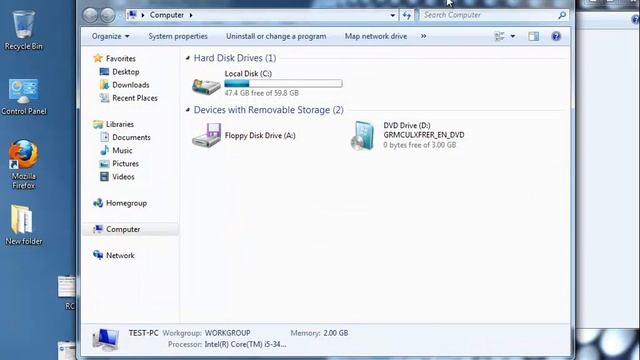Click the Libraries icon in sidebar
The image size is (640, 360).
(x=98, y=124)
